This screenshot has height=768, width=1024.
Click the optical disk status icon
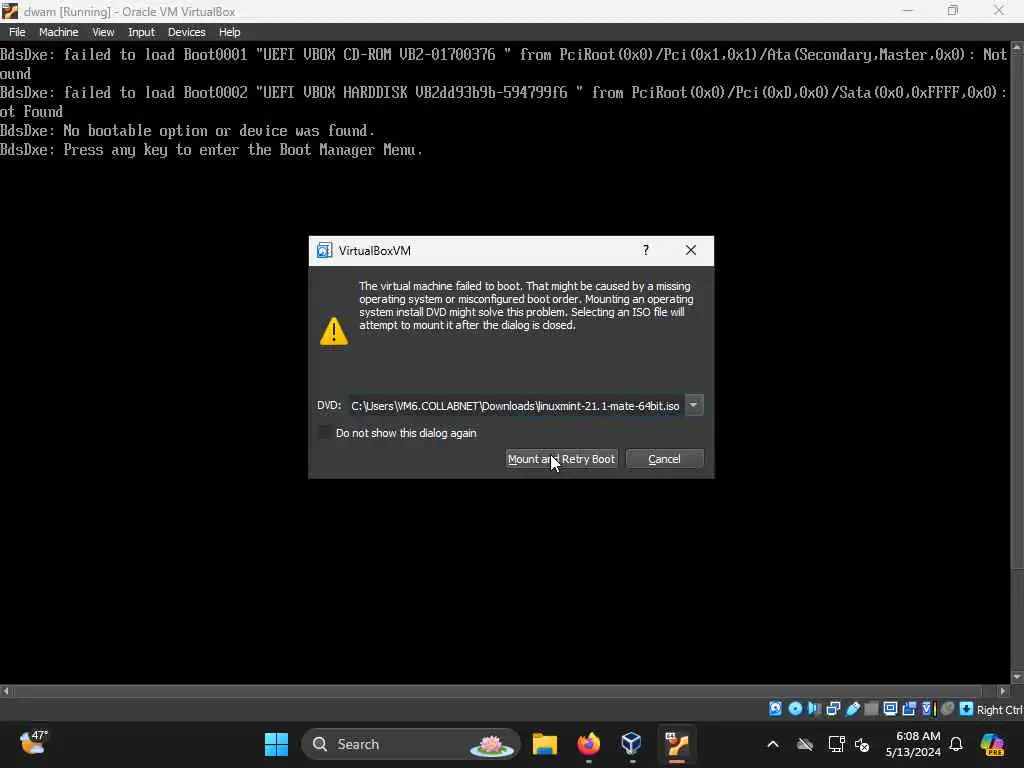(x=795, y=709)
